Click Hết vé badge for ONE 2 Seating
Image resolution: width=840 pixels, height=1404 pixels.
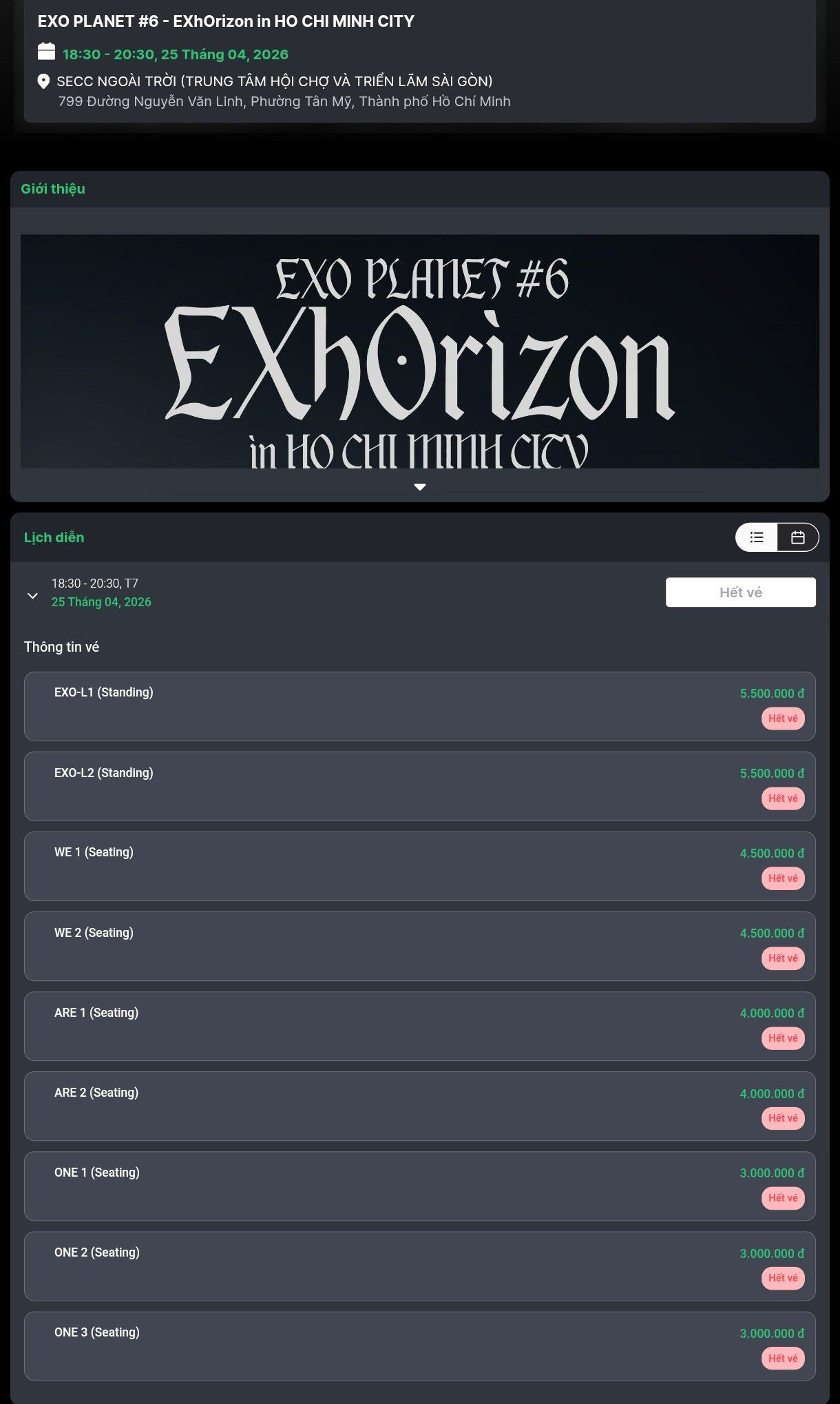[x=783, y=1278]
